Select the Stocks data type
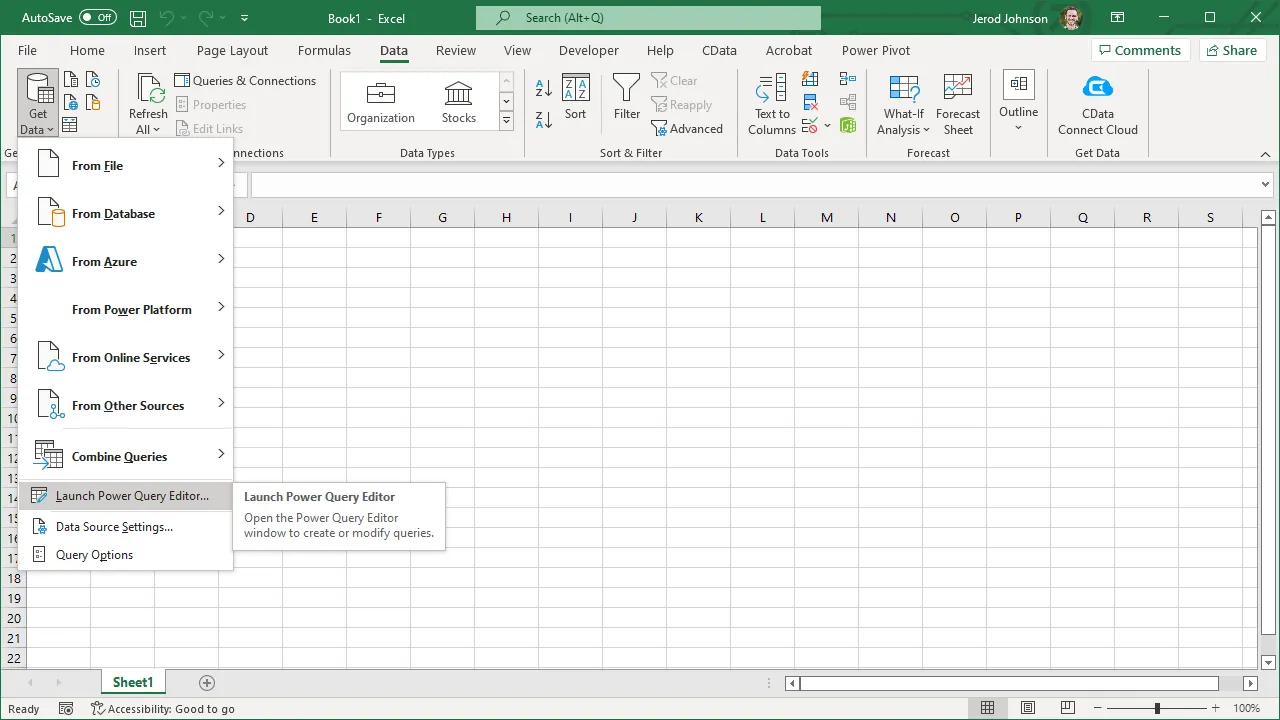 [x=459, y=102]
